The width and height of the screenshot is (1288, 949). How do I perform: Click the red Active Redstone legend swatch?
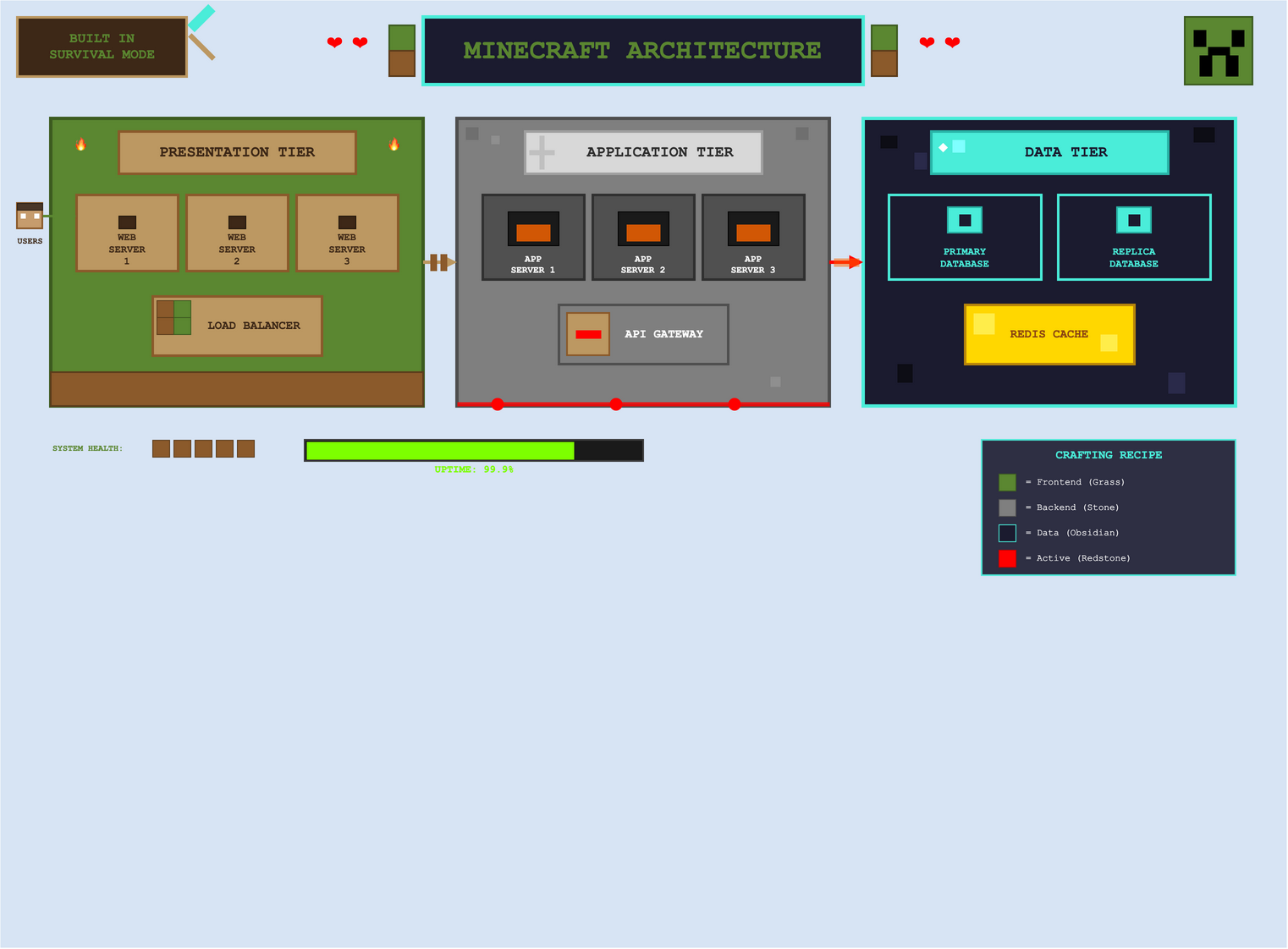coord(1007,558)
